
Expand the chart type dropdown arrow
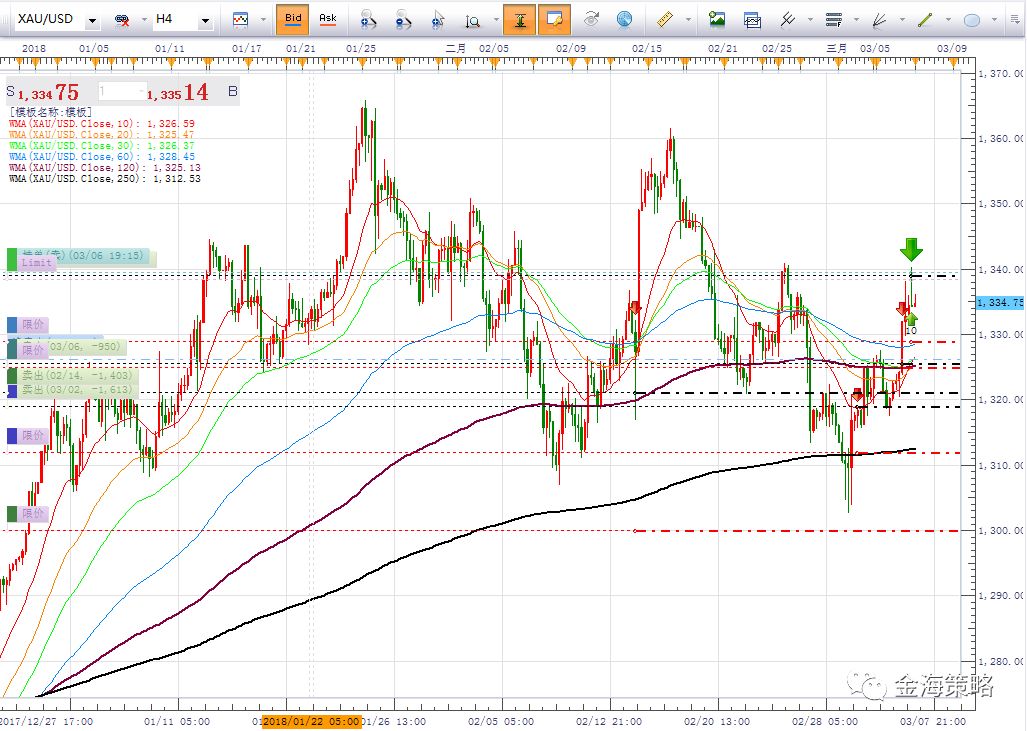click(x=263, y=20)
